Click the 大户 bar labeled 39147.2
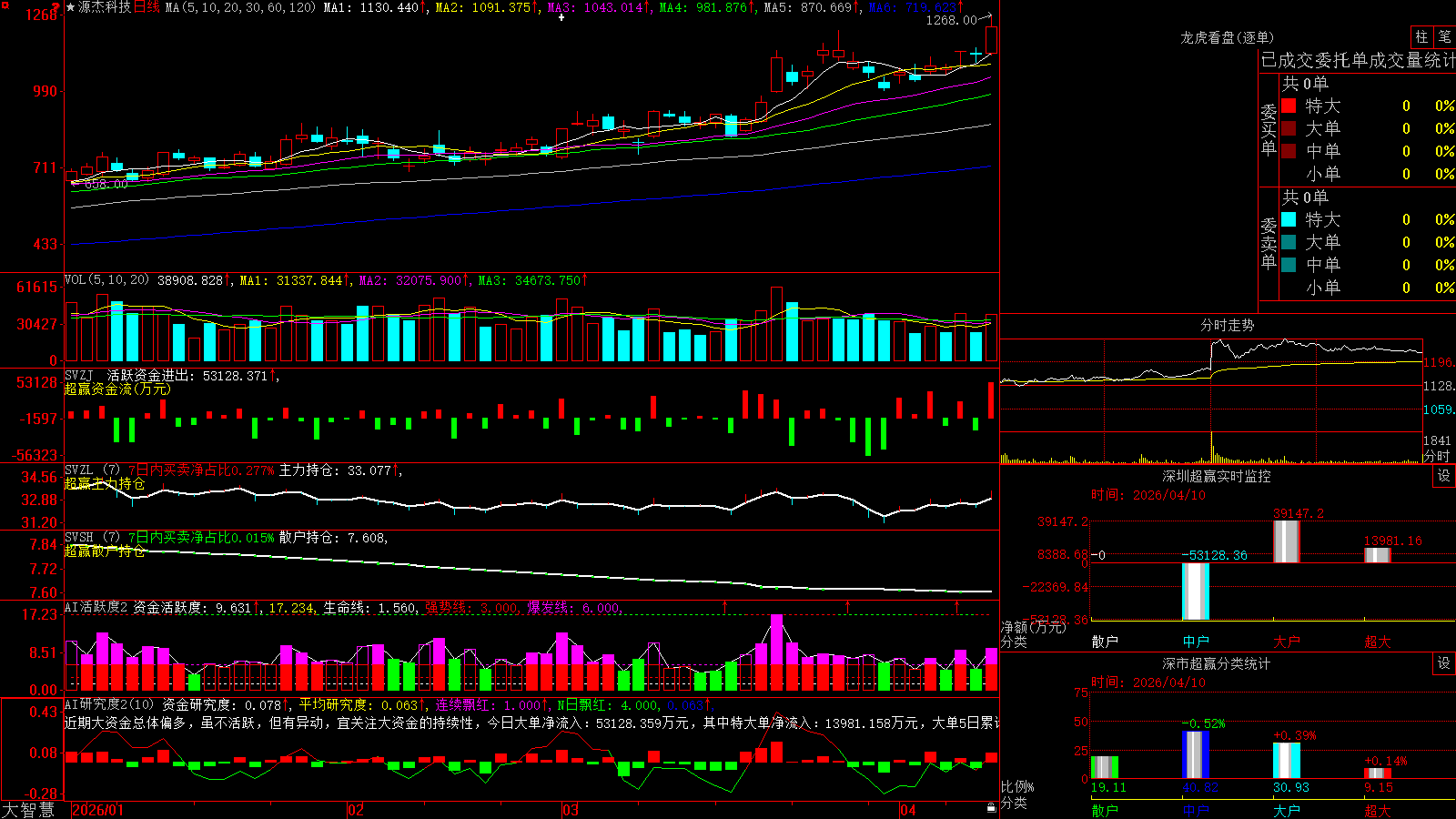The width and height of the screenshot is (1456, 819). point(1287,541)
